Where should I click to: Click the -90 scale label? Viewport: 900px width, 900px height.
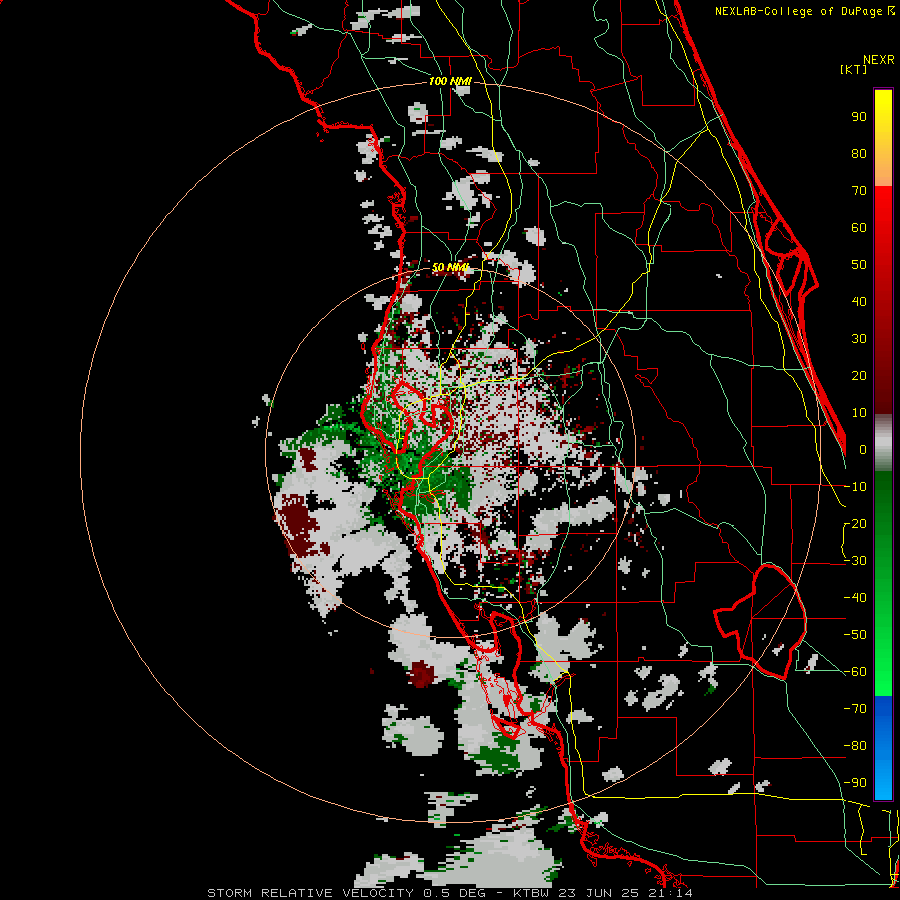[855, 783]
